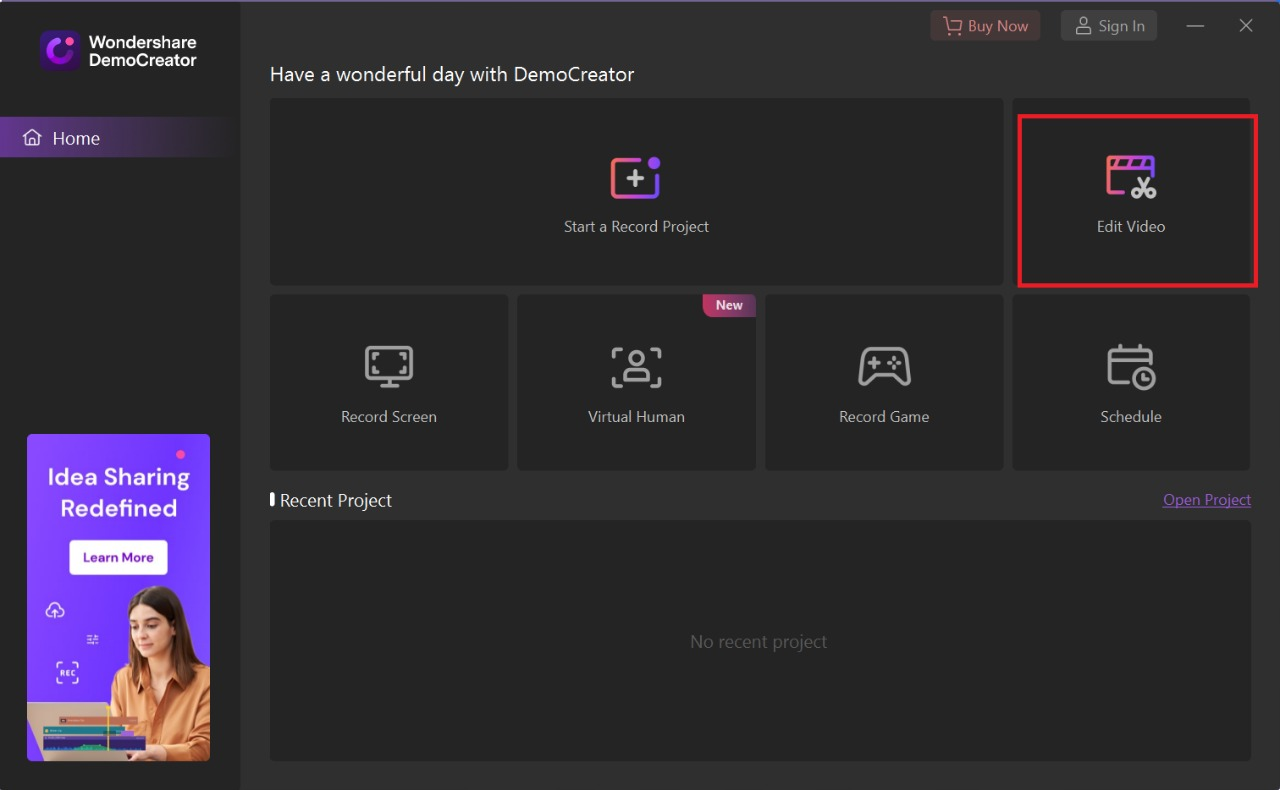Click the cloud upload icon in the banner
This screenshot has width=1280, height=790.
tap(55, 610)
